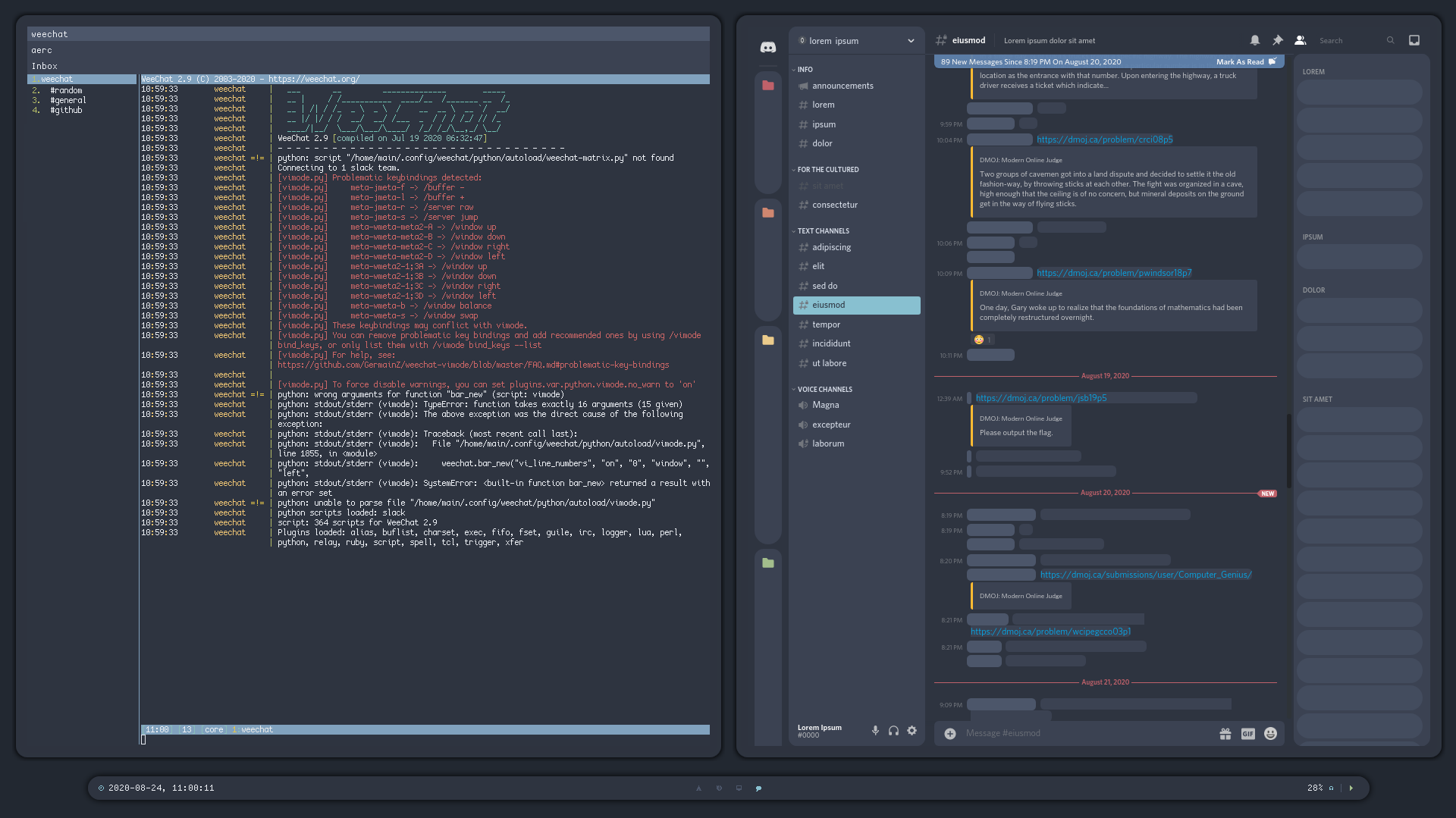This screenshot has height=818, width=1456.
Task: Switch to the #general buffer in weechat
Action: (x=68, y=99)
